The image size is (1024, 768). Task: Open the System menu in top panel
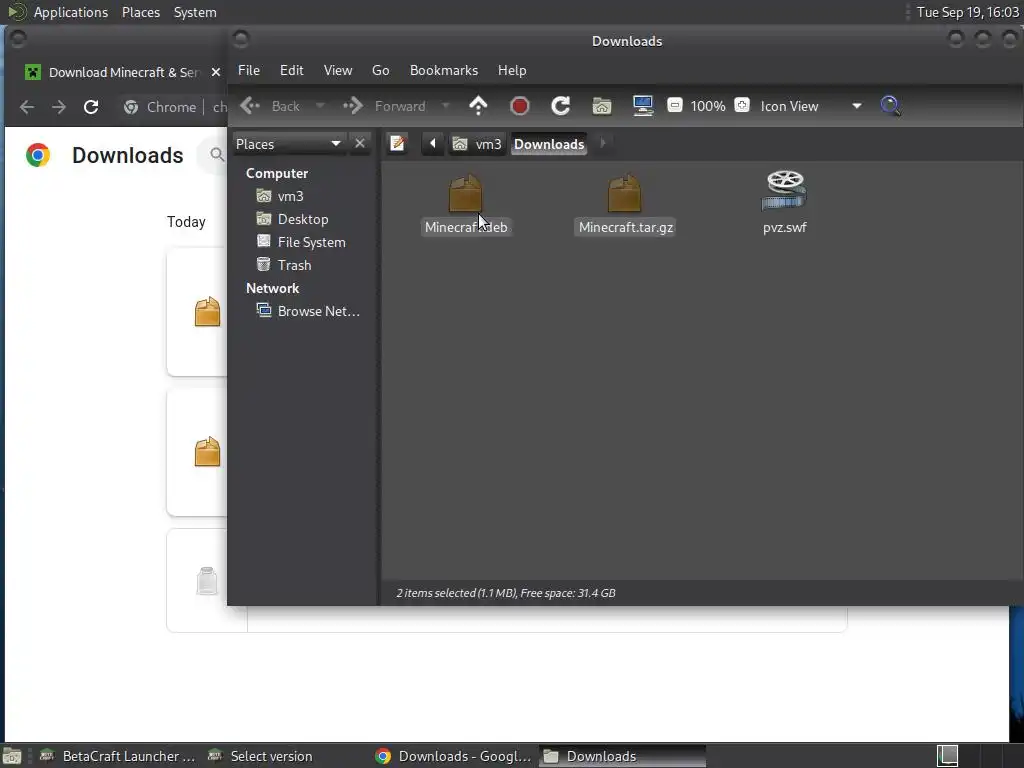pyautogui.click(x=195, y=12)
